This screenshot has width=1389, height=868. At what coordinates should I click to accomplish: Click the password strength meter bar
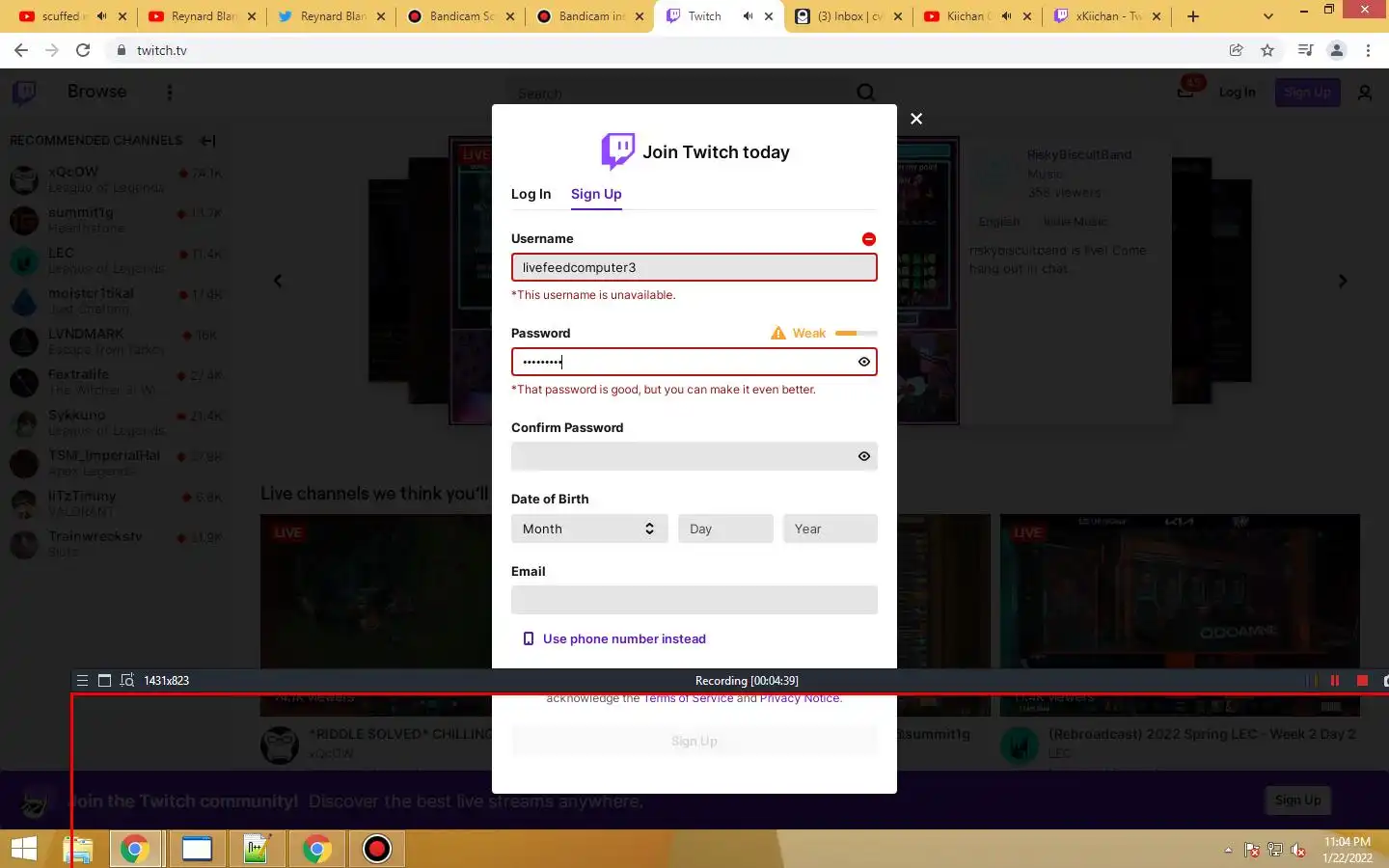coord(857,333)
